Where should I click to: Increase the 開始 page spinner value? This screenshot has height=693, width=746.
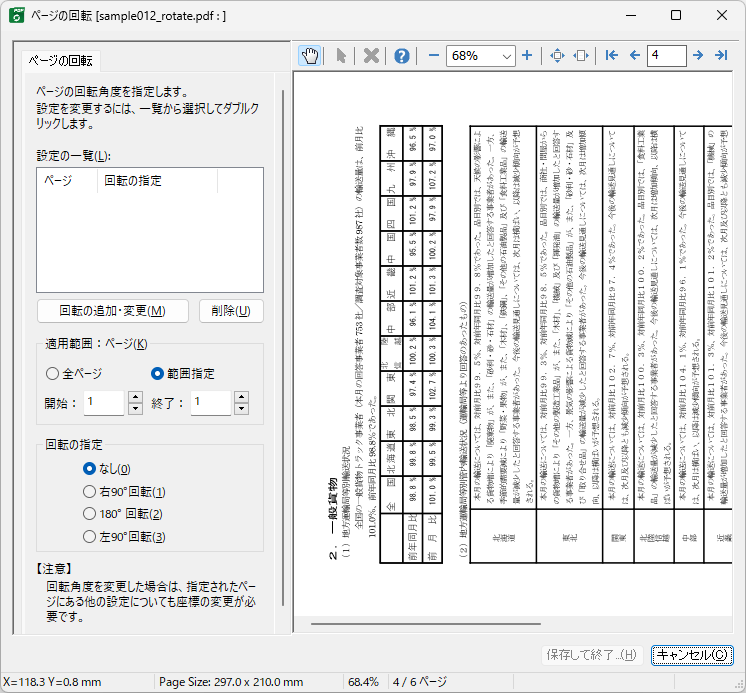[134, 396]
